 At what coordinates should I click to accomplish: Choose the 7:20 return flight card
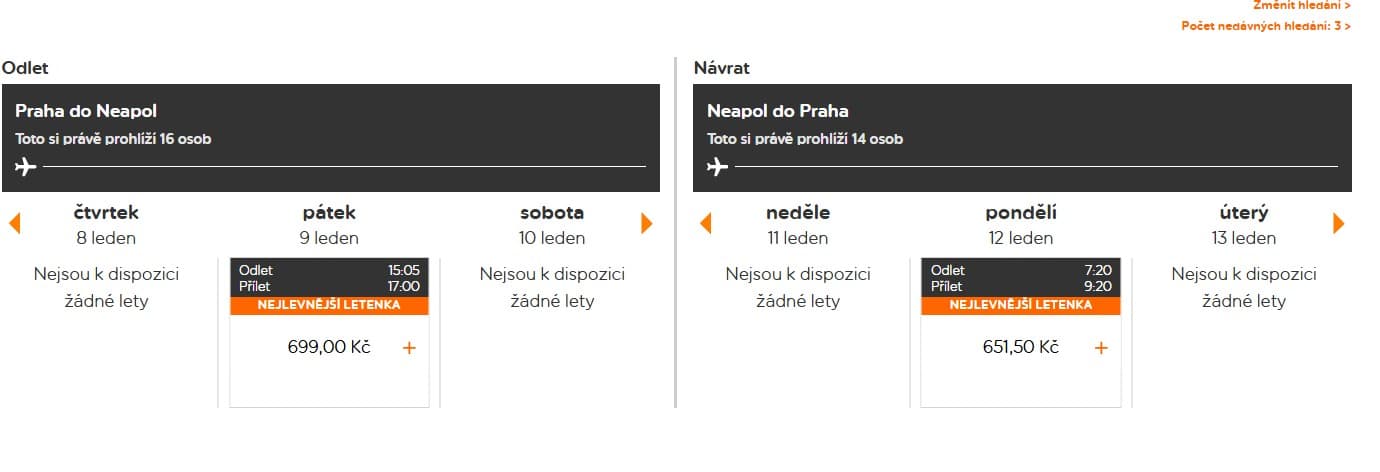[x=1020, y=278]
